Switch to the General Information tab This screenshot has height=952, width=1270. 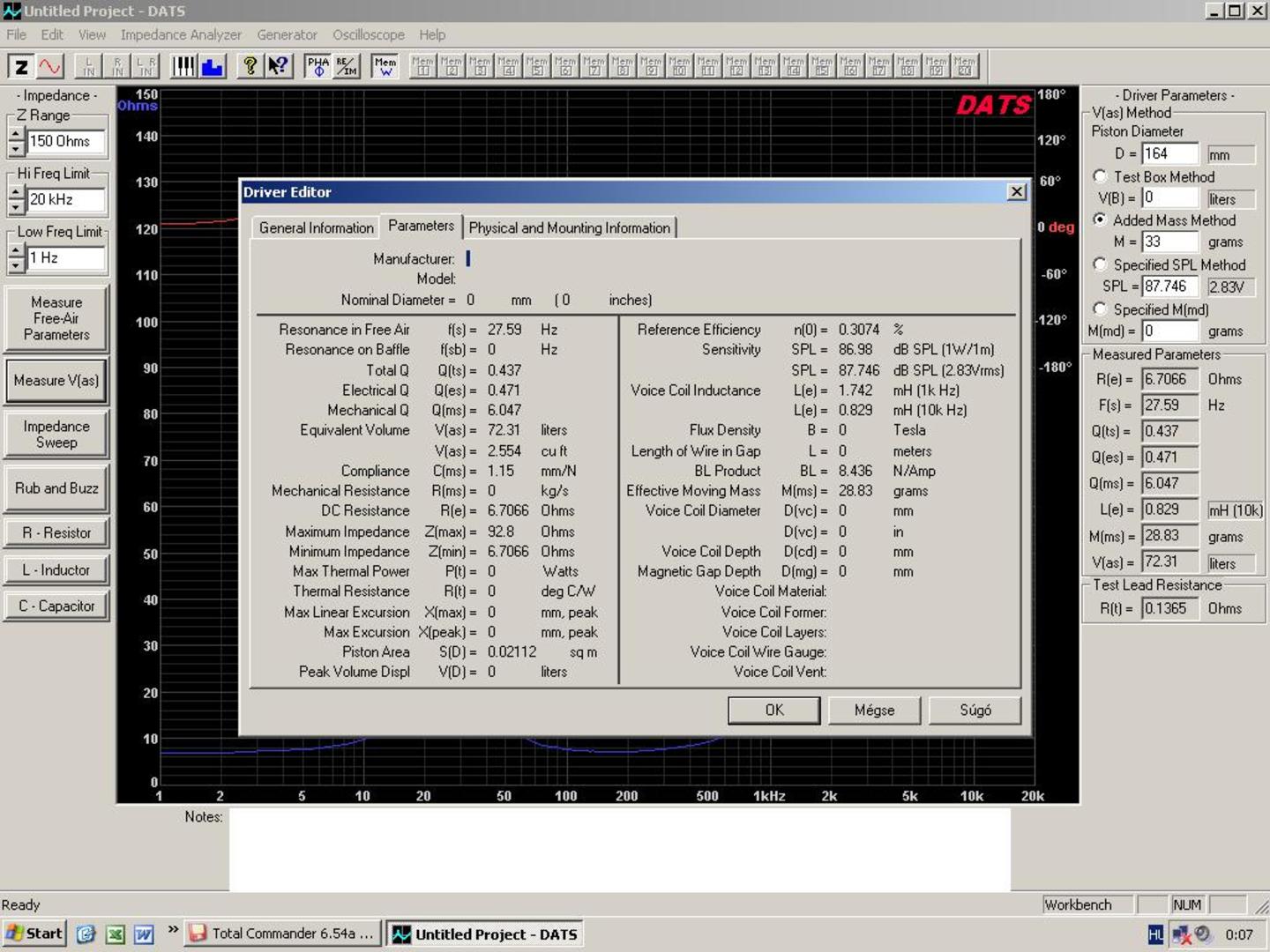coord(316,227)
